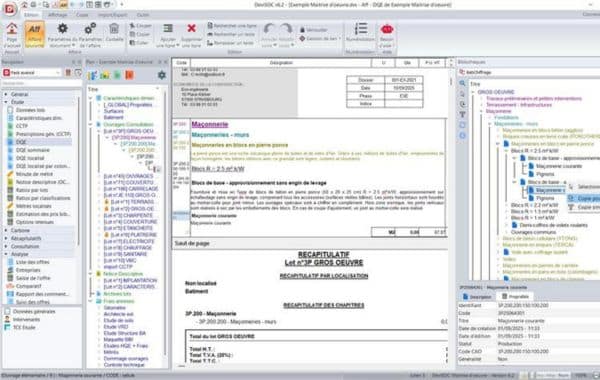Expand the Général section in Navigation
600x380 pixels.
tap(6, 94)
